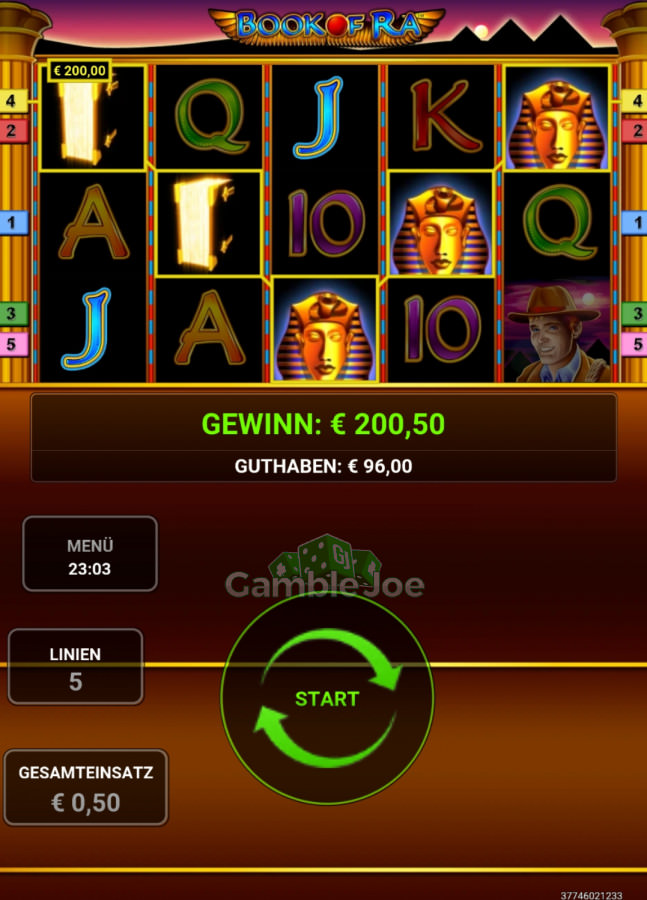Screen dimensions: 647x900
Task: Click the yellow line 4 marker on left
Action: [x=13, y=102]
